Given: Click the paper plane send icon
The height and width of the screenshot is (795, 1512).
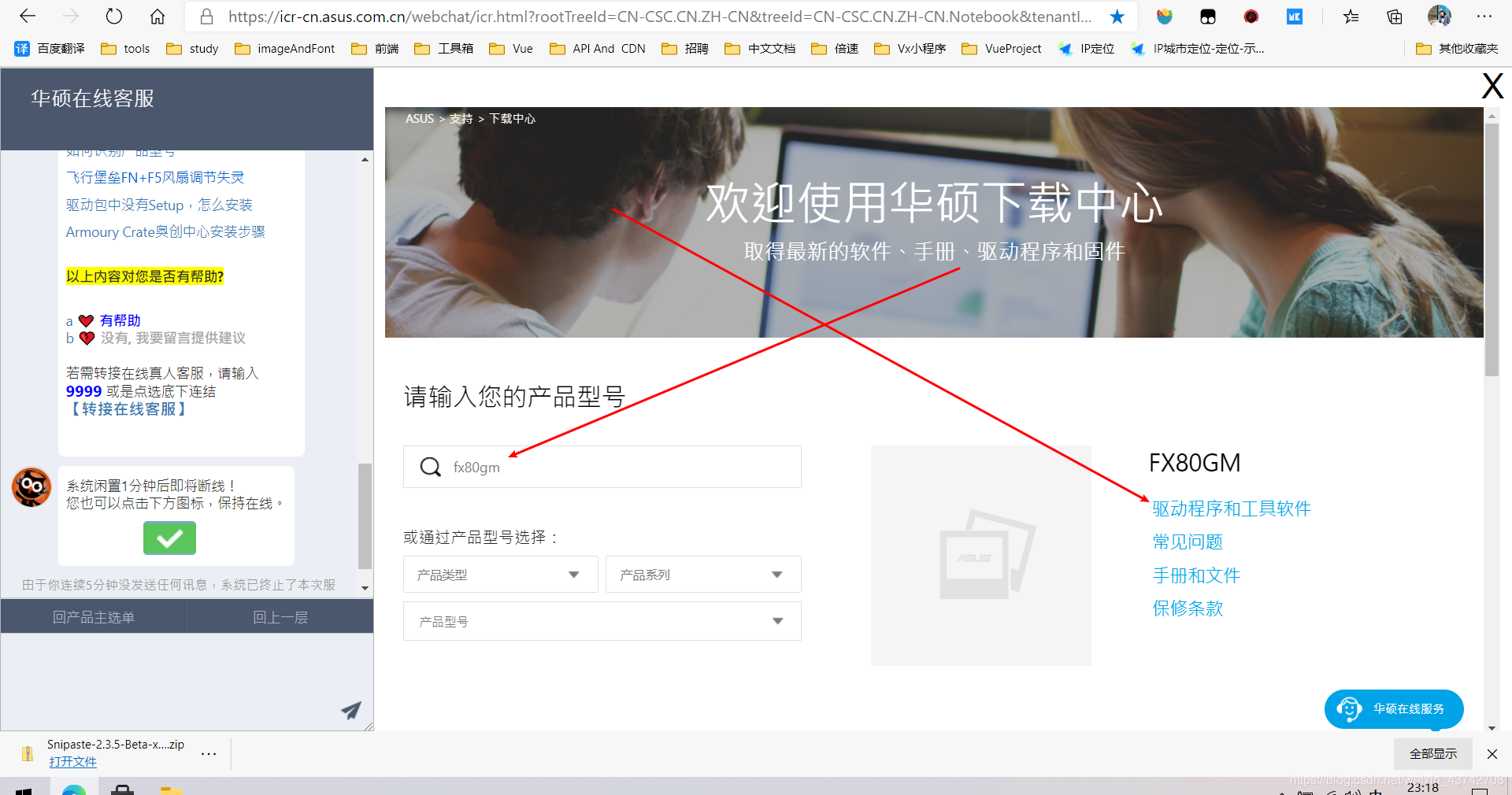Looking at the screenshot, I should tap(350, 711).
